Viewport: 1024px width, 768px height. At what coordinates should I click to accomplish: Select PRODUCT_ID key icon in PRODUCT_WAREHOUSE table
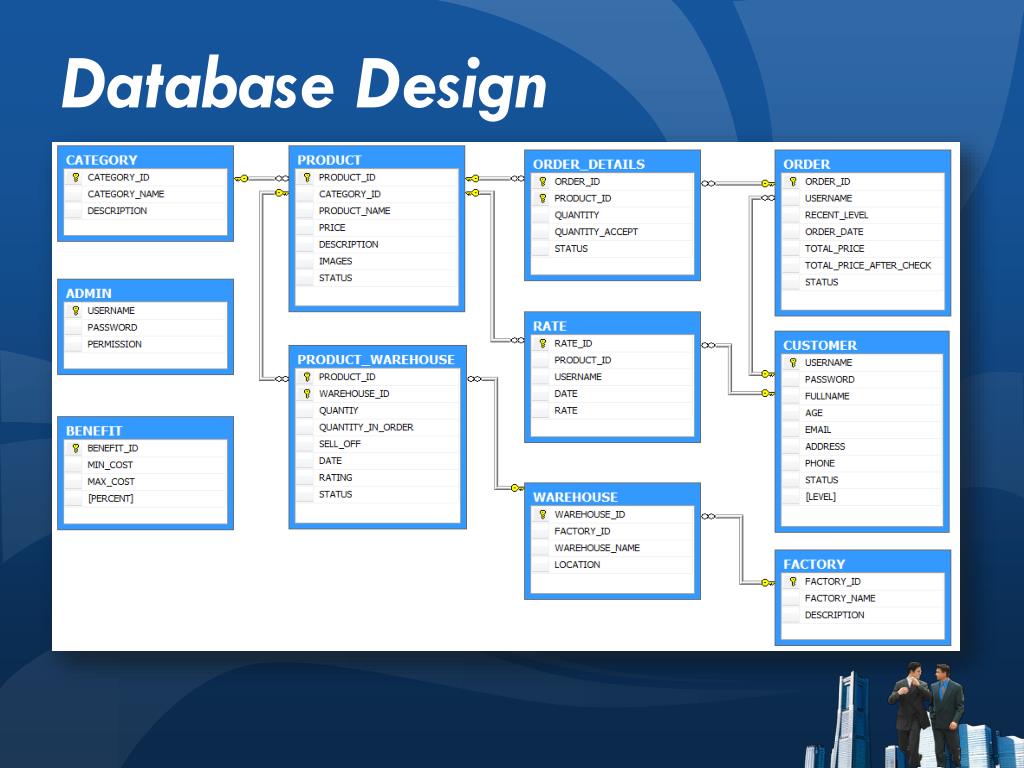tap(307, 377)
